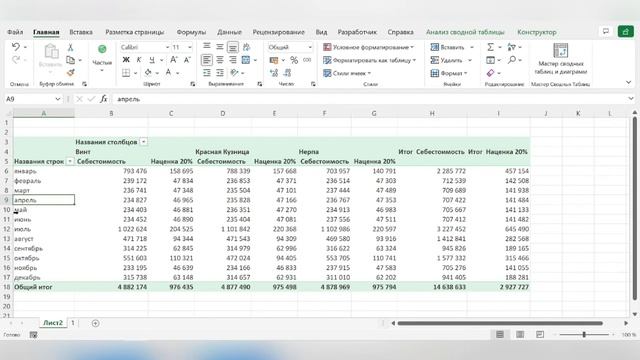Adjust the zoom slider handle
640x360 pixels.
point(584,335)
